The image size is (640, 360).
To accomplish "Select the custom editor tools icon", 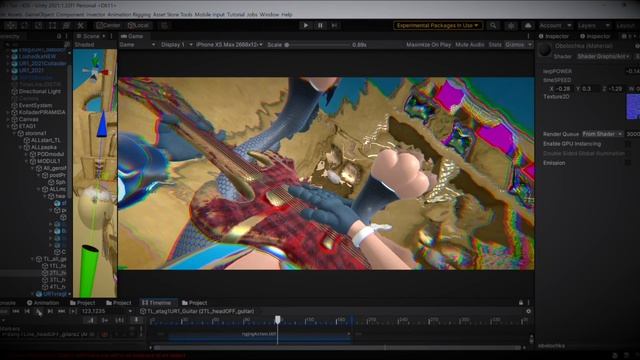I will pyautogui.click(x=80, y=25).
